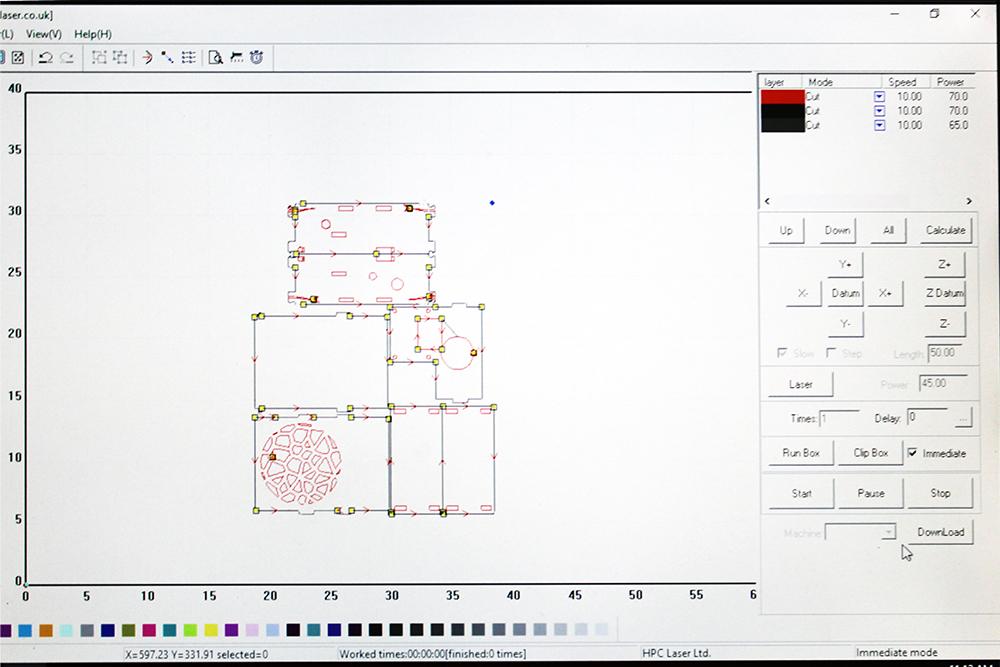Click the layer column header

(774, 82)
